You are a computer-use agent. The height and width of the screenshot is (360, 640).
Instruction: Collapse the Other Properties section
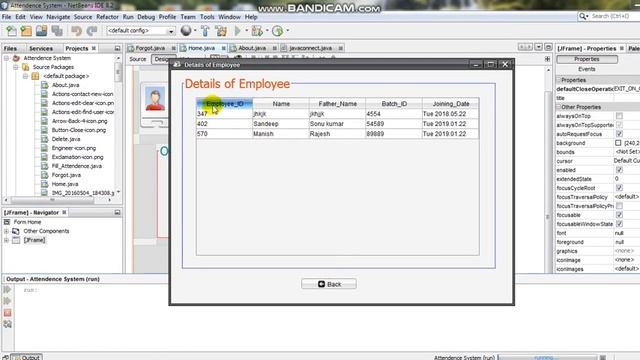coord(558,107)
